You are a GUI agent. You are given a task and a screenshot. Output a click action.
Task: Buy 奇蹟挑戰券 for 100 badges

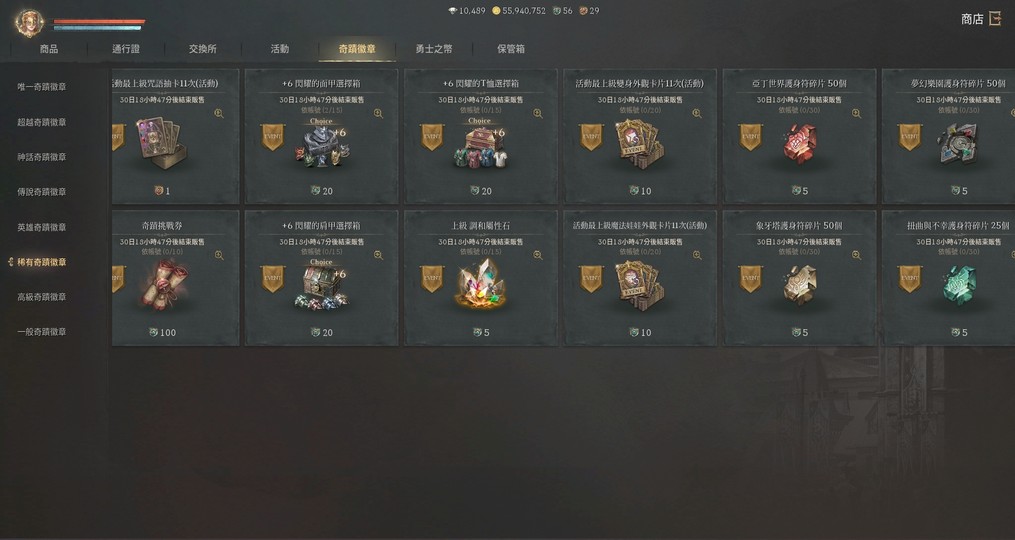pyautogui.click(x=162, y=332)
